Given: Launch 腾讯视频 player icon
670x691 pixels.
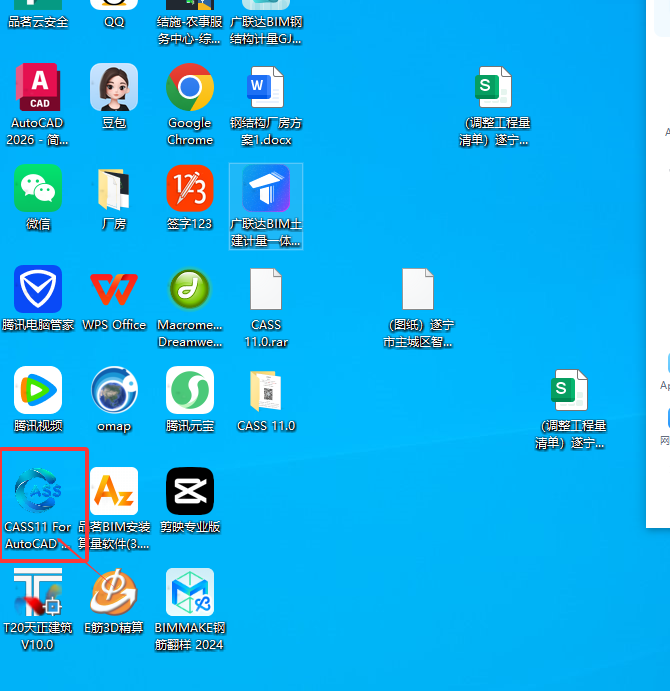Looking at the screenshot, I should pos(38,390).
